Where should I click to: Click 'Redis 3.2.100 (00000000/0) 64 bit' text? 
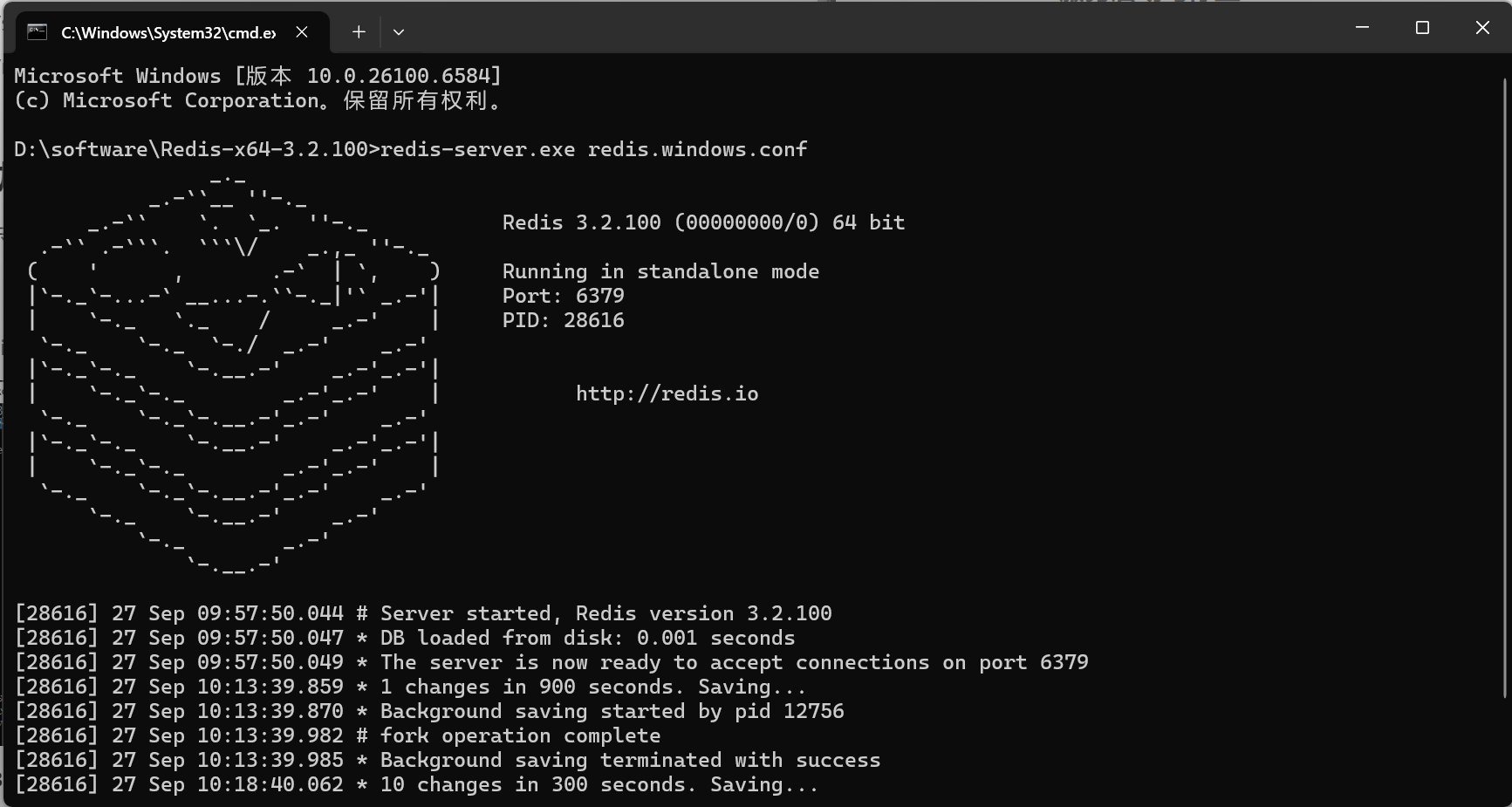click(x=704, y=222)
